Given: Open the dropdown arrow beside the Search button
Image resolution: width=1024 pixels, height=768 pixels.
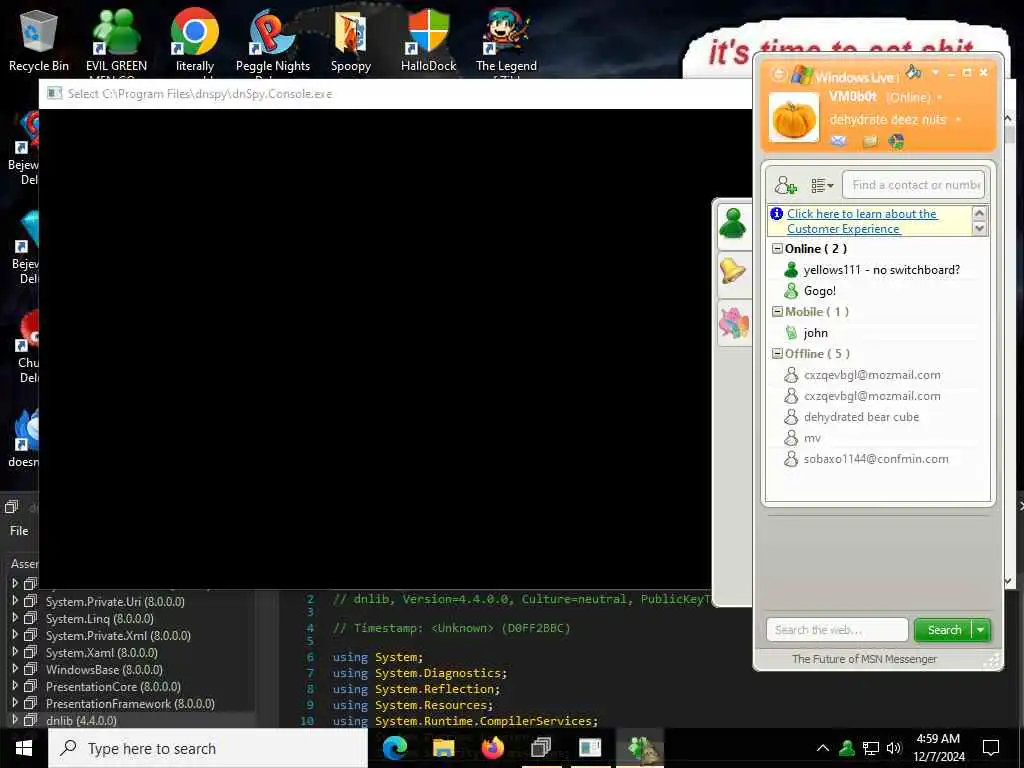Looking at the screenshot, I should [x=981, y=630].
